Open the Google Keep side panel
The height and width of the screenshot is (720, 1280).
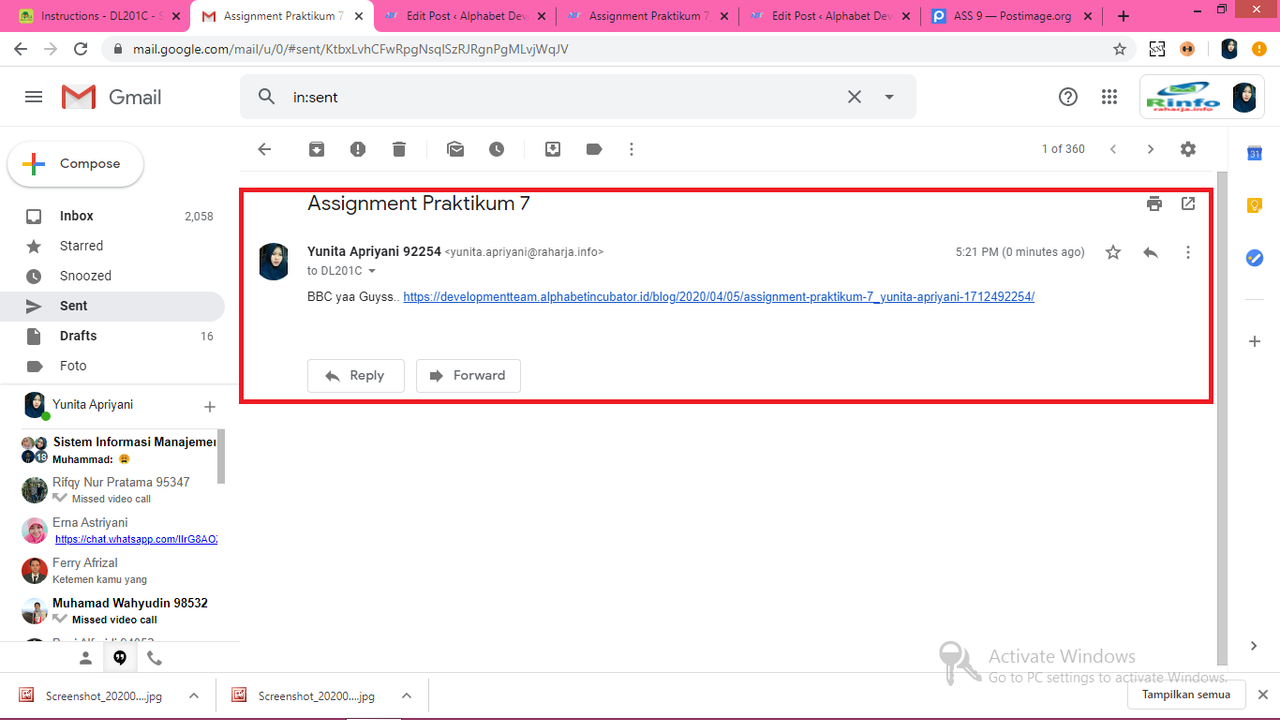tap(1254, 205)
